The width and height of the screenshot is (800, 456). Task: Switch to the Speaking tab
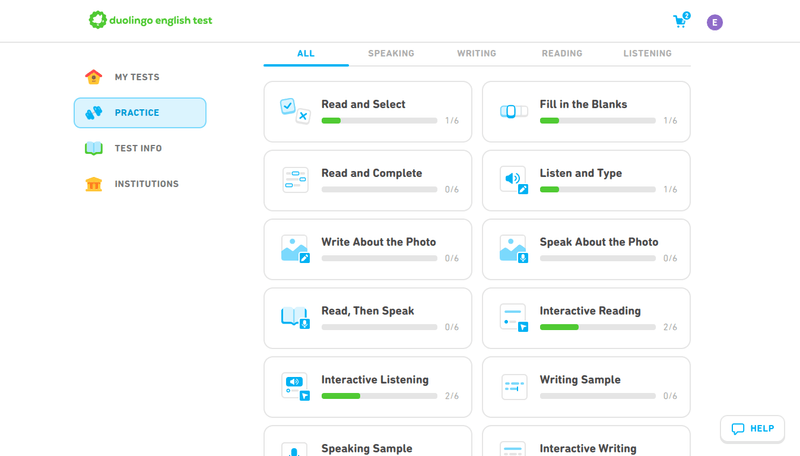click(x=391, y=54)
